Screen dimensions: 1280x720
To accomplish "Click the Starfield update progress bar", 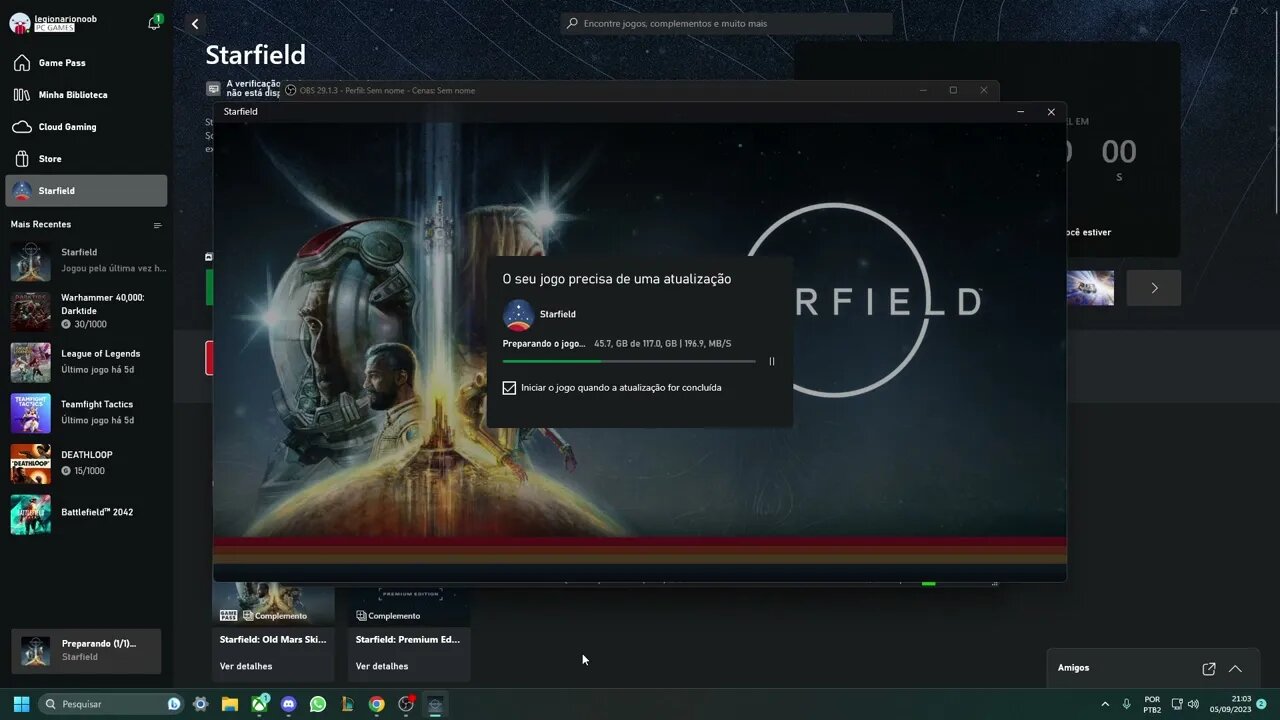I will (x=629, y=361).
